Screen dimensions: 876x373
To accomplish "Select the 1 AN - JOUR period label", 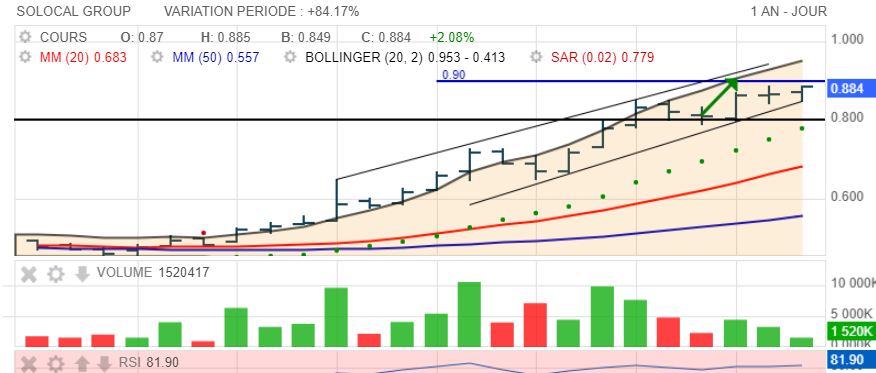I will point(789,11).
